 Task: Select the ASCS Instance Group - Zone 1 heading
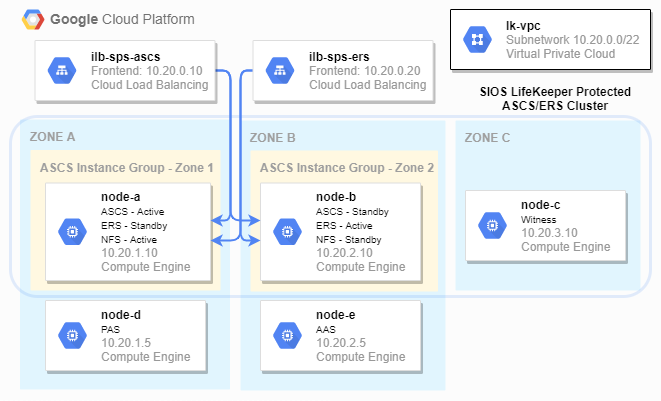point(126,167)
